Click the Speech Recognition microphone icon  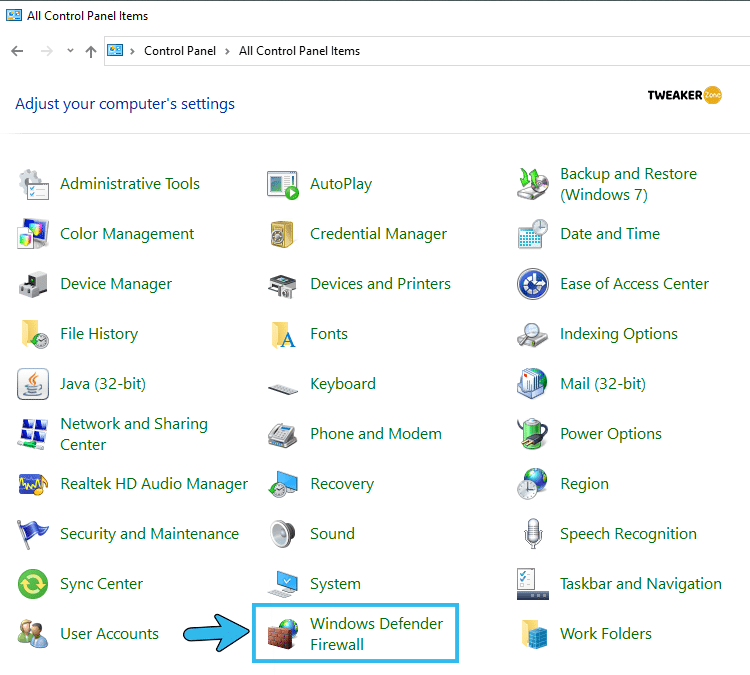point(533,534)
